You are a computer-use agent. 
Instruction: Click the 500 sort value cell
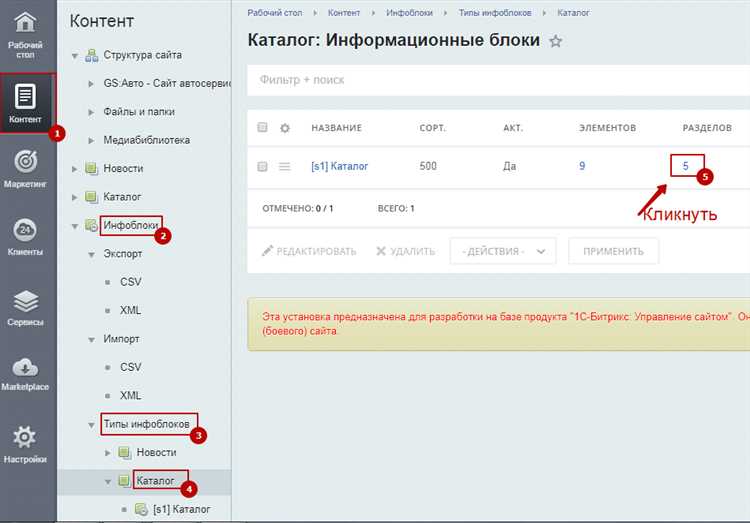pyautogui.click(x=428, y=166)
